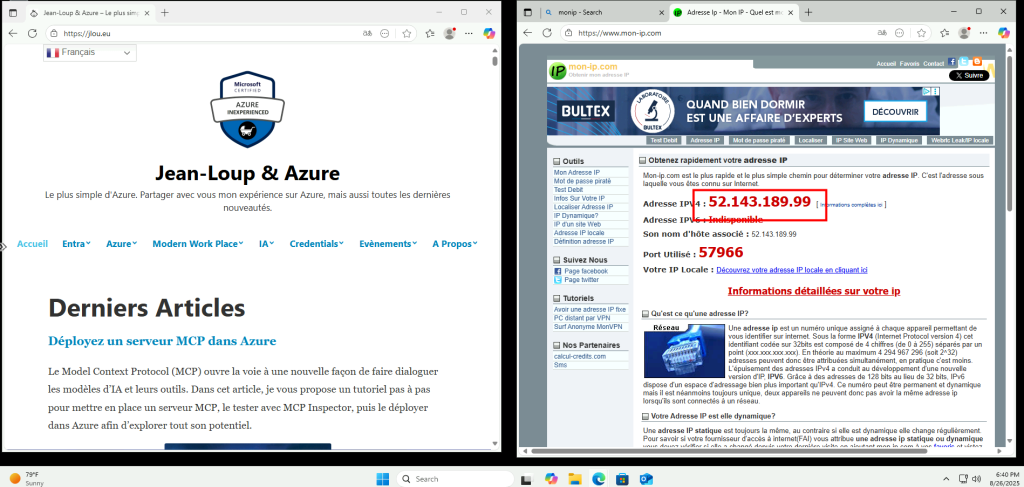Open the Français language dropdown
This screenshot has width=1024, height=487.
tap(90, 53)
